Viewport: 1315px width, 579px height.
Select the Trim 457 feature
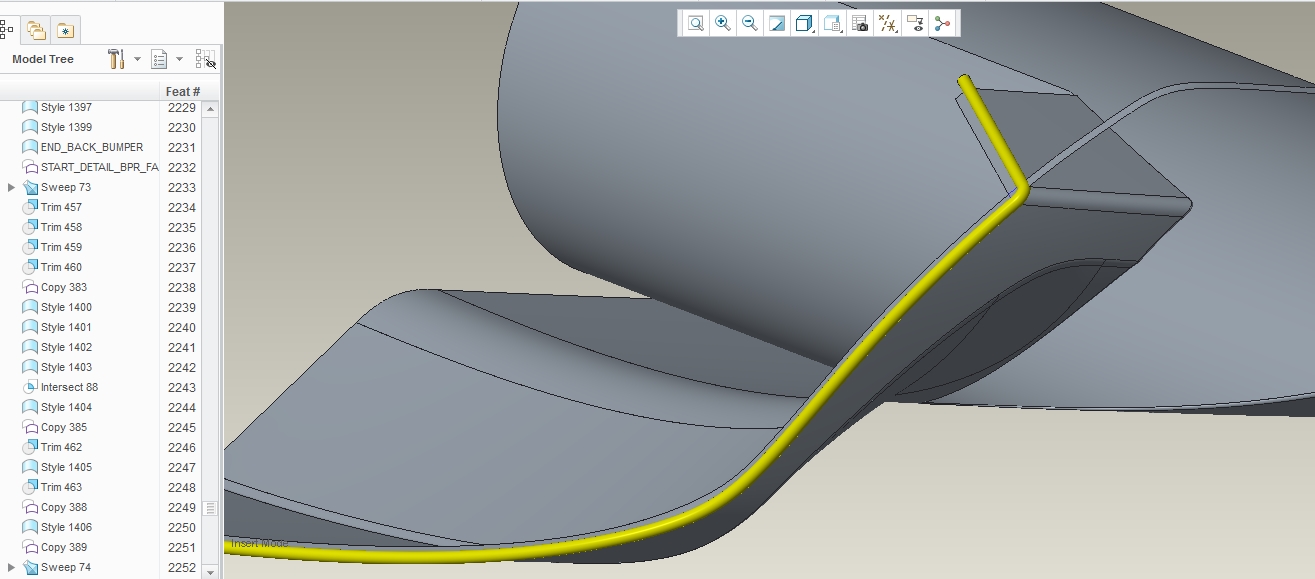61,207
